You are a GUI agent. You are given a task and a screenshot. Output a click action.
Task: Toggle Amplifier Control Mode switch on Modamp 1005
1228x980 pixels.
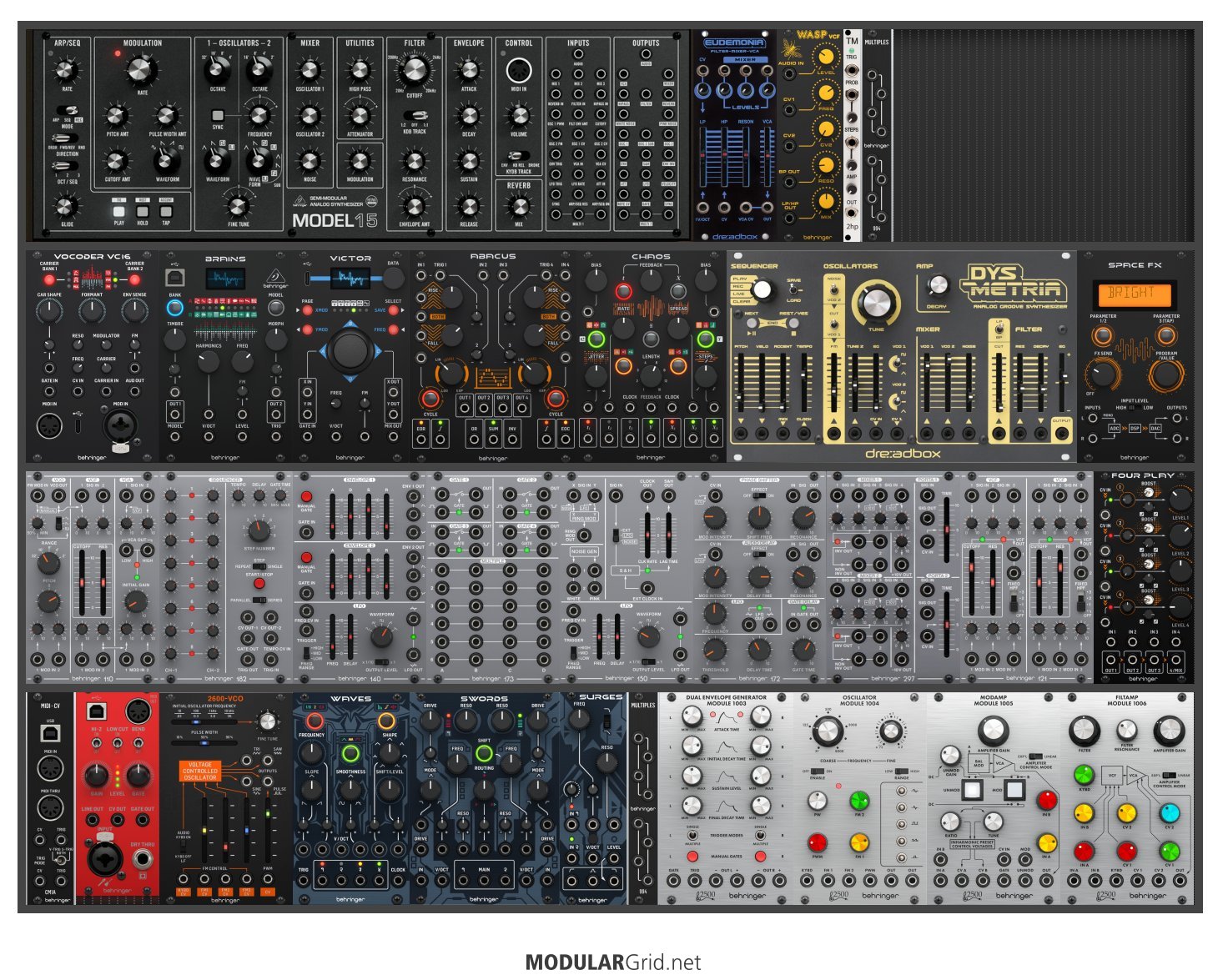[x=1035, y=756]
